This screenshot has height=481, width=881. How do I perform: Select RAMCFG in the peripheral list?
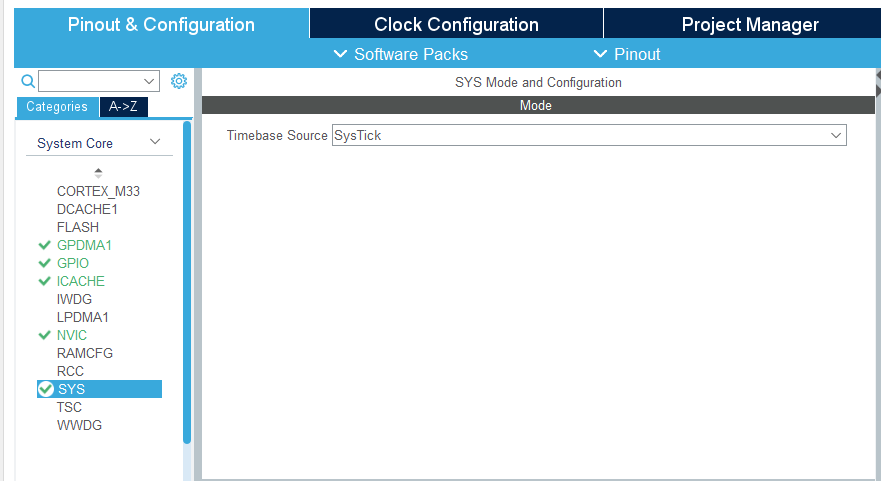(x=85, y=353)
